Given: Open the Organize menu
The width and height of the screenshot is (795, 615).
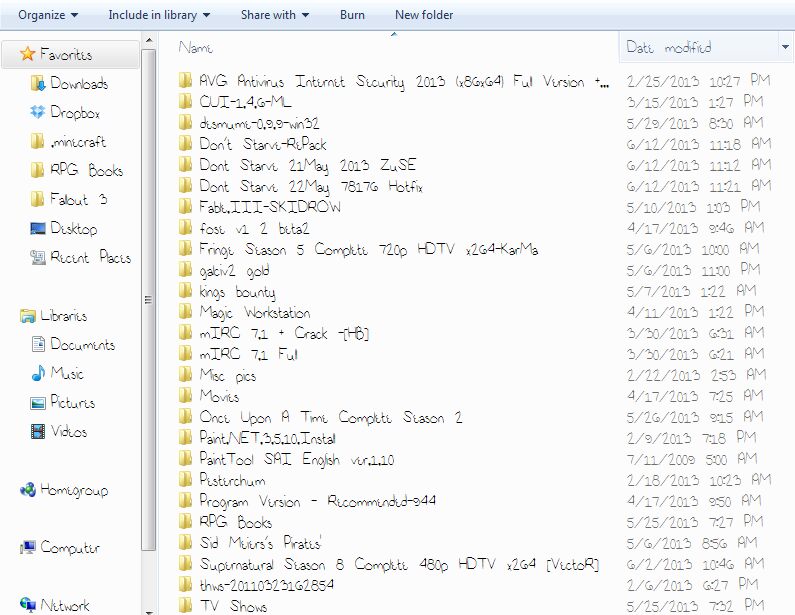Looking at the screenshot, I should point(48,15).
